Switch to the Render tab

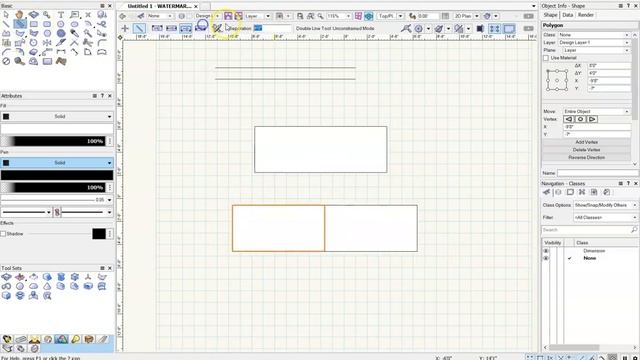pyautogui.click(x=586, y=15)
